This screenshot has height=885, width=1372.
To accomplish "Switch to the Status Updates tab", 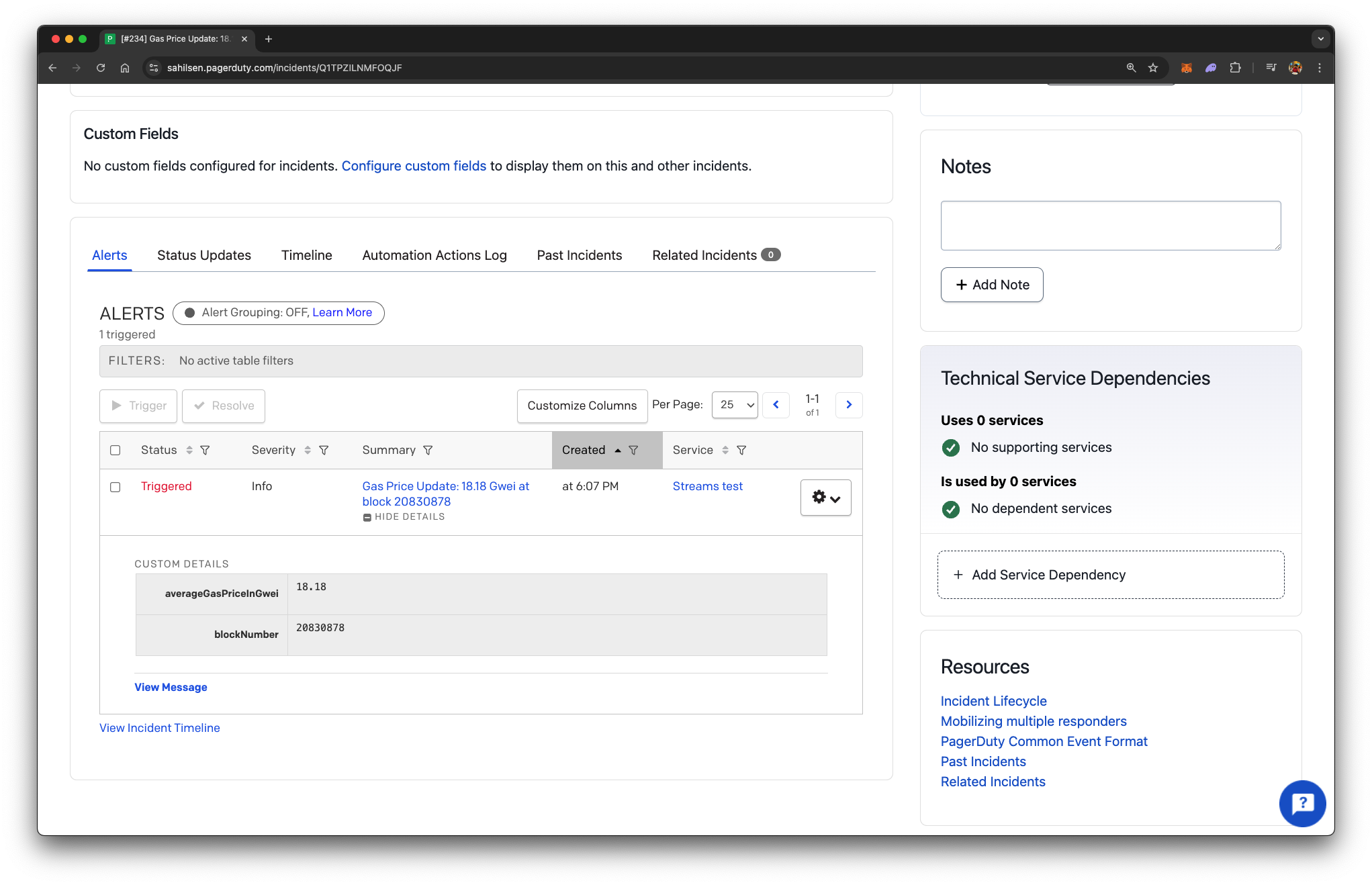I will pyautogui.click(x=204, y=255).
